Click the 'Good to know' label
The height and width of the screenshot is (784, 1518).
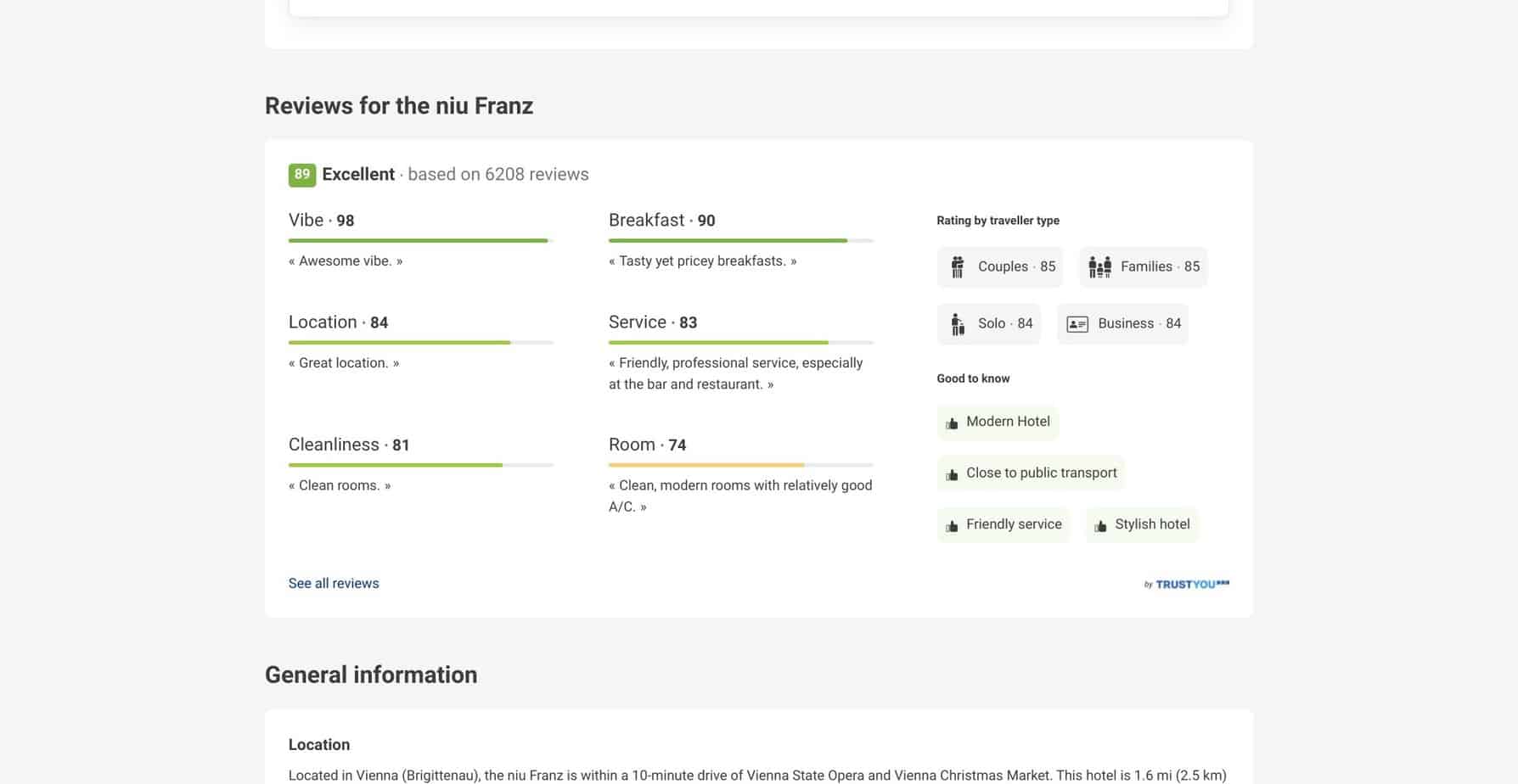coord(973,378)
